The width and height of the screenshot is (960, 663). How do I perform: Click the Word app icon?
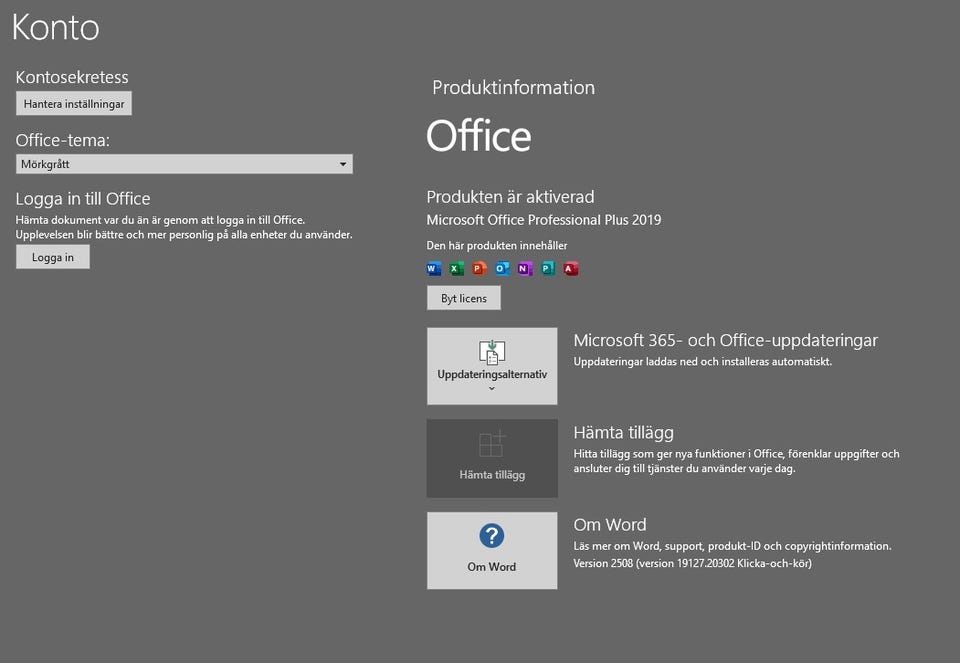433,268
